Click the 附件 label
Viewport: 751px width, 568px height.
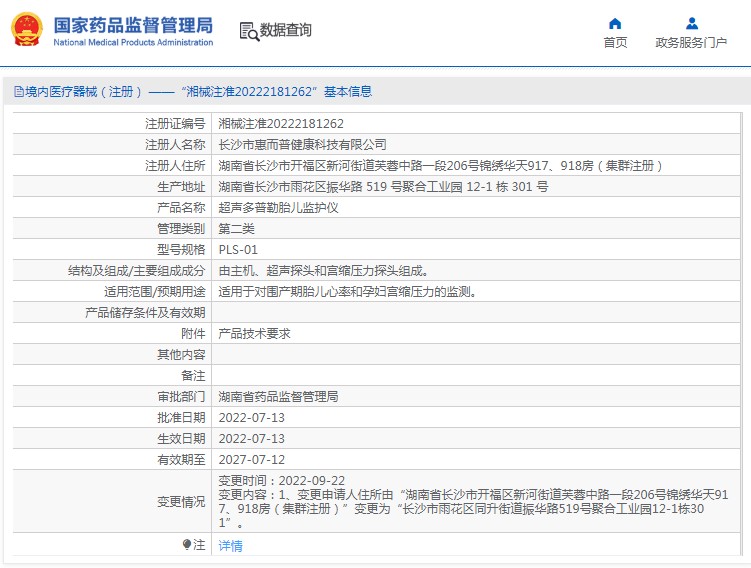point(193,334)
